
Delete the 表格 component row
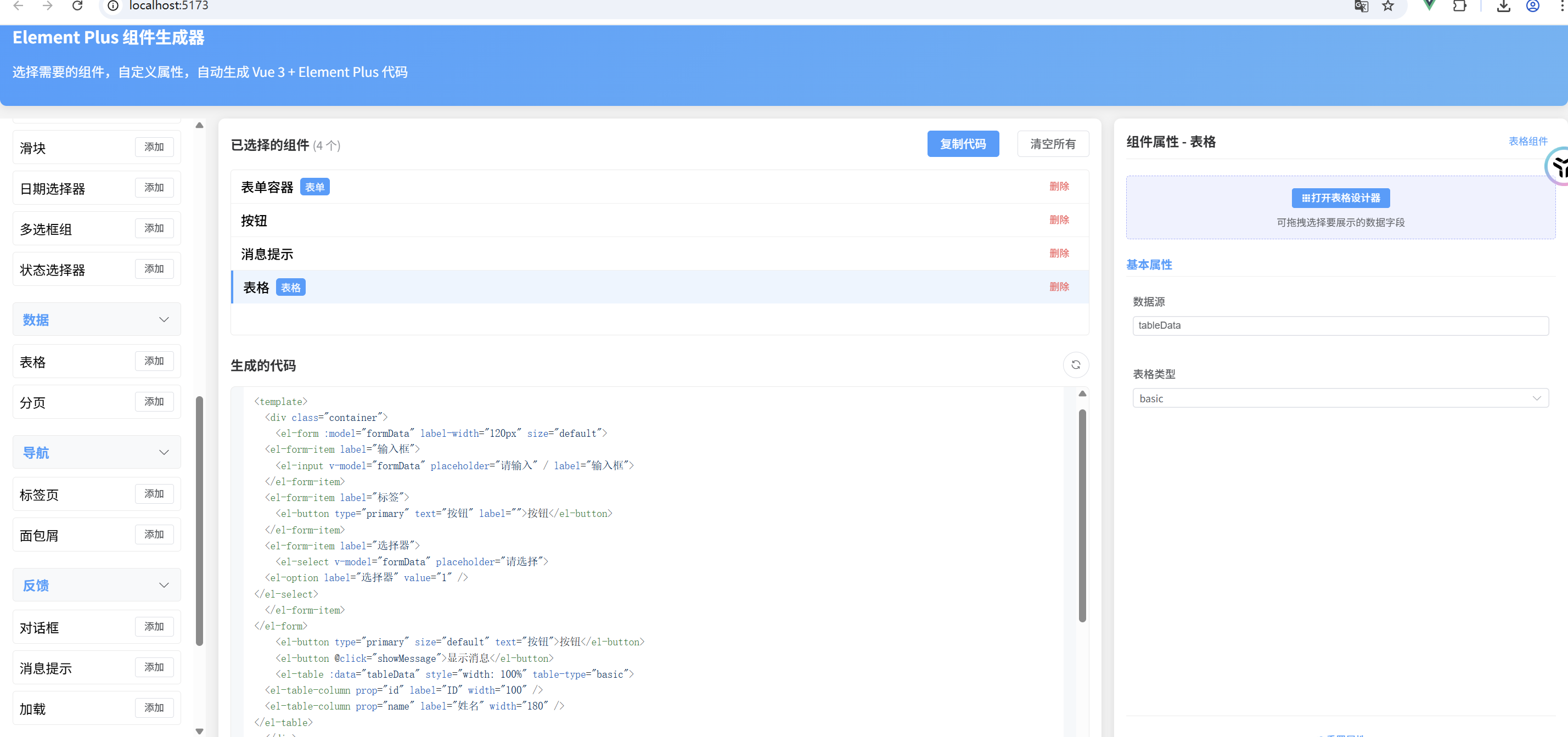pyautogui.click(x=1059, y=286)
